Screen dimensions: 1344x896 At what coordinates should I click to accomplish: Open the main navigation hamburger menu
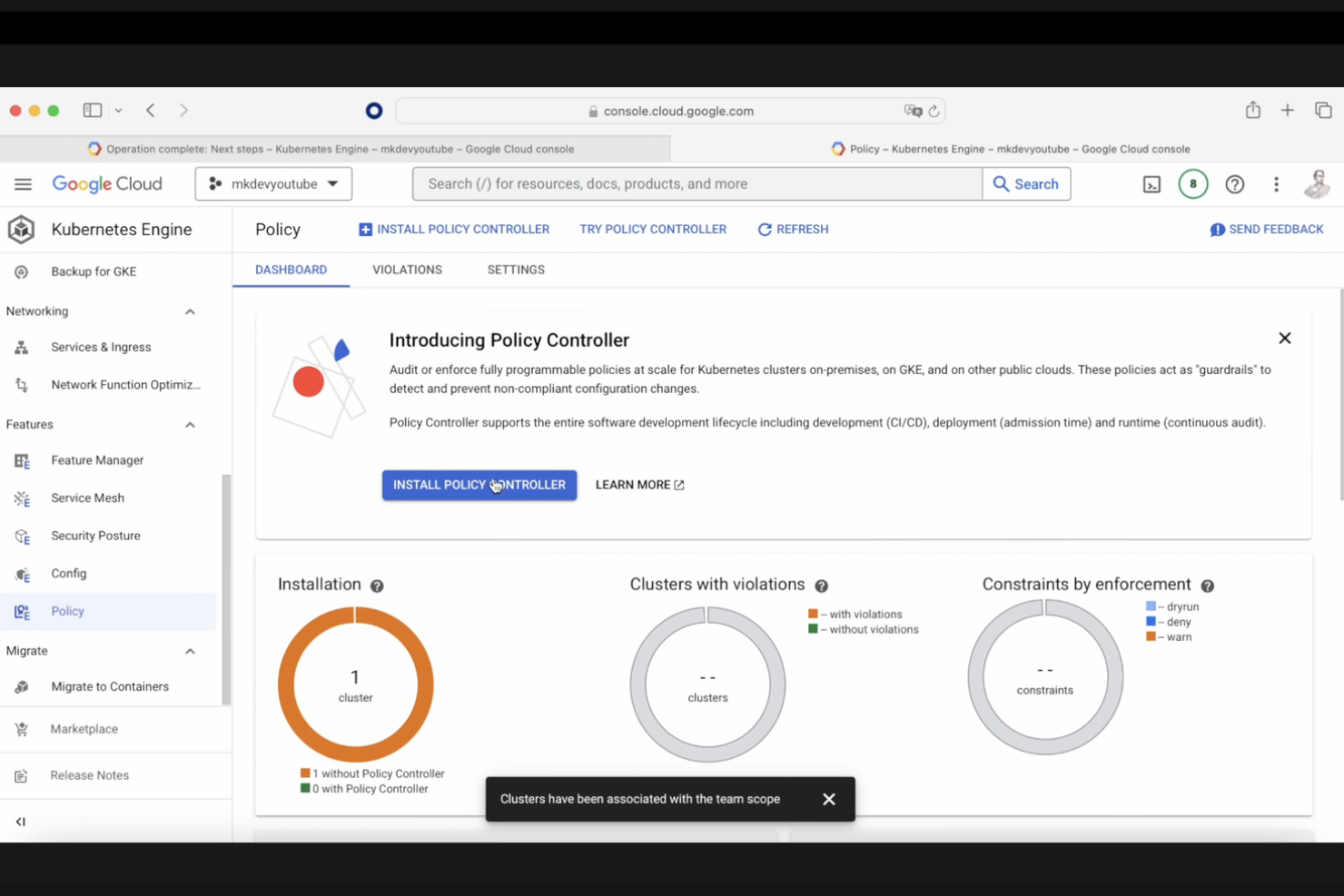[23, 183]
